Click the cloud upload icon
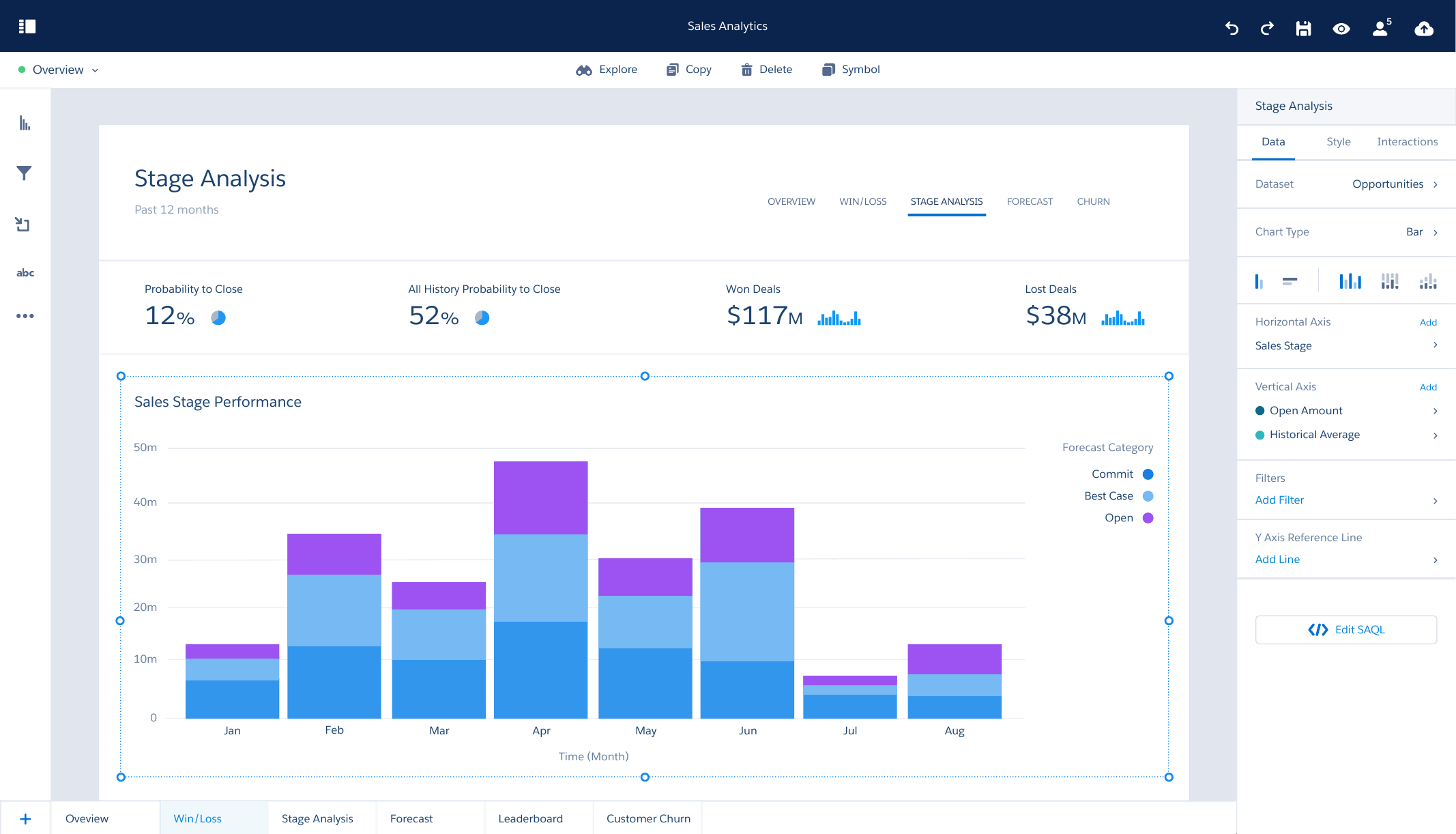This screenshot has height=834, width=1456. (x=1424, y=28)
